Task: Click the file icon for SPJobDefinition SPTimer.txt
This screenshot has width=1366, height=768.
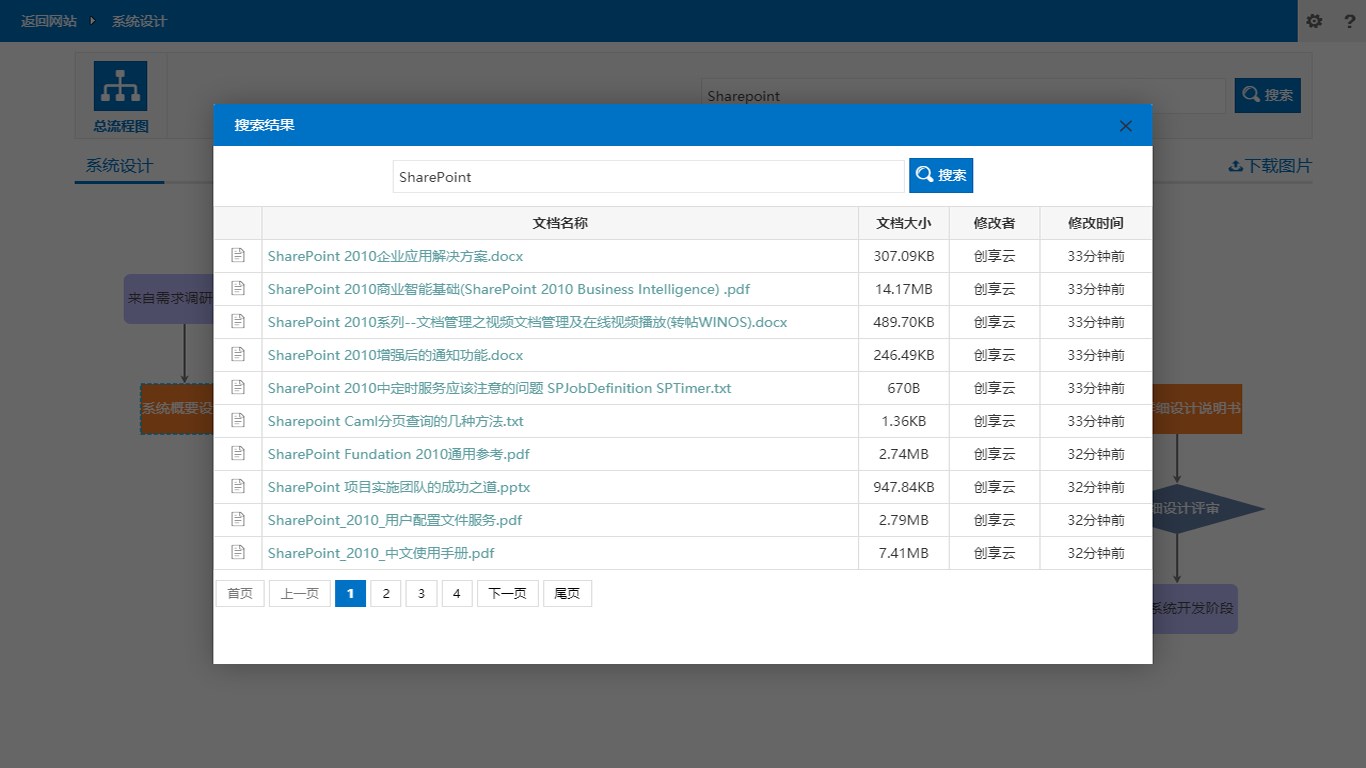Action: coord(238,387)
